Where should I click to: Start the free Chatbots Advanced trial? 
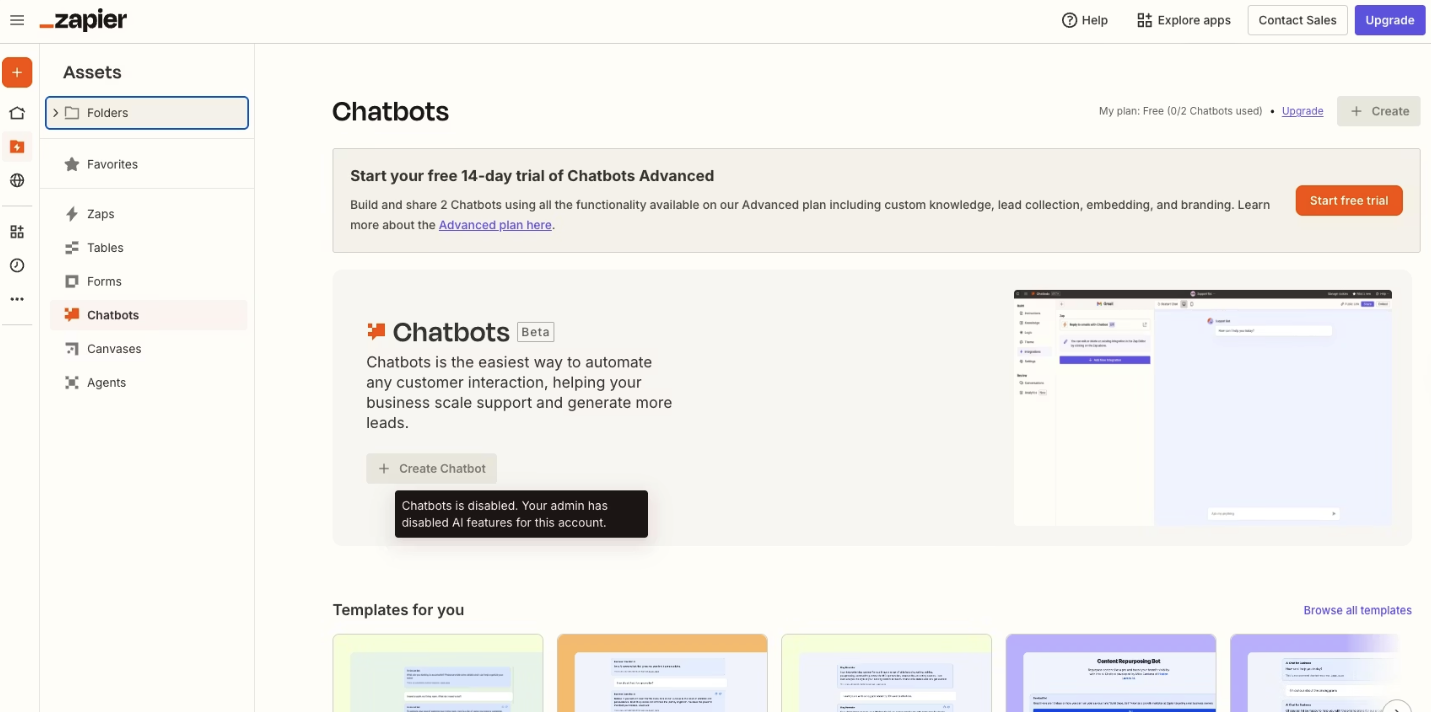click(x=1348, y=200)
